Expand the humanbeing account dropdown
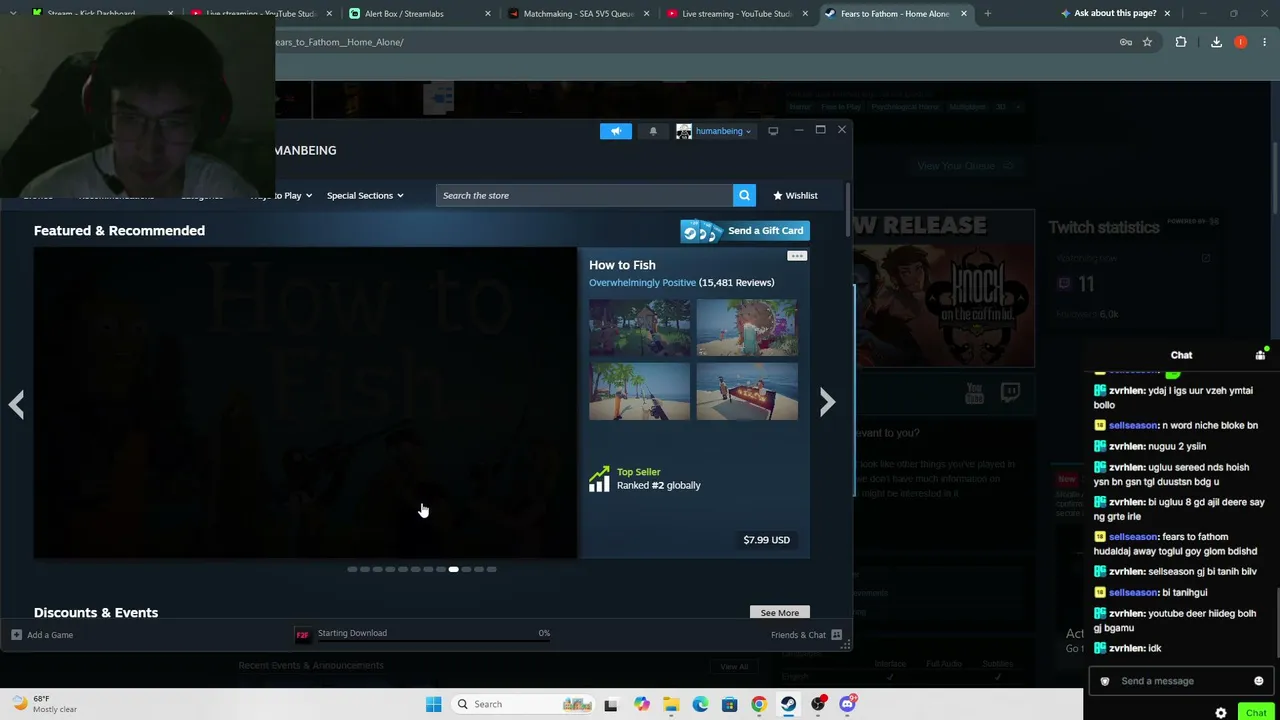This screenshot has height=720, width=1280. [x=714, y=131]
